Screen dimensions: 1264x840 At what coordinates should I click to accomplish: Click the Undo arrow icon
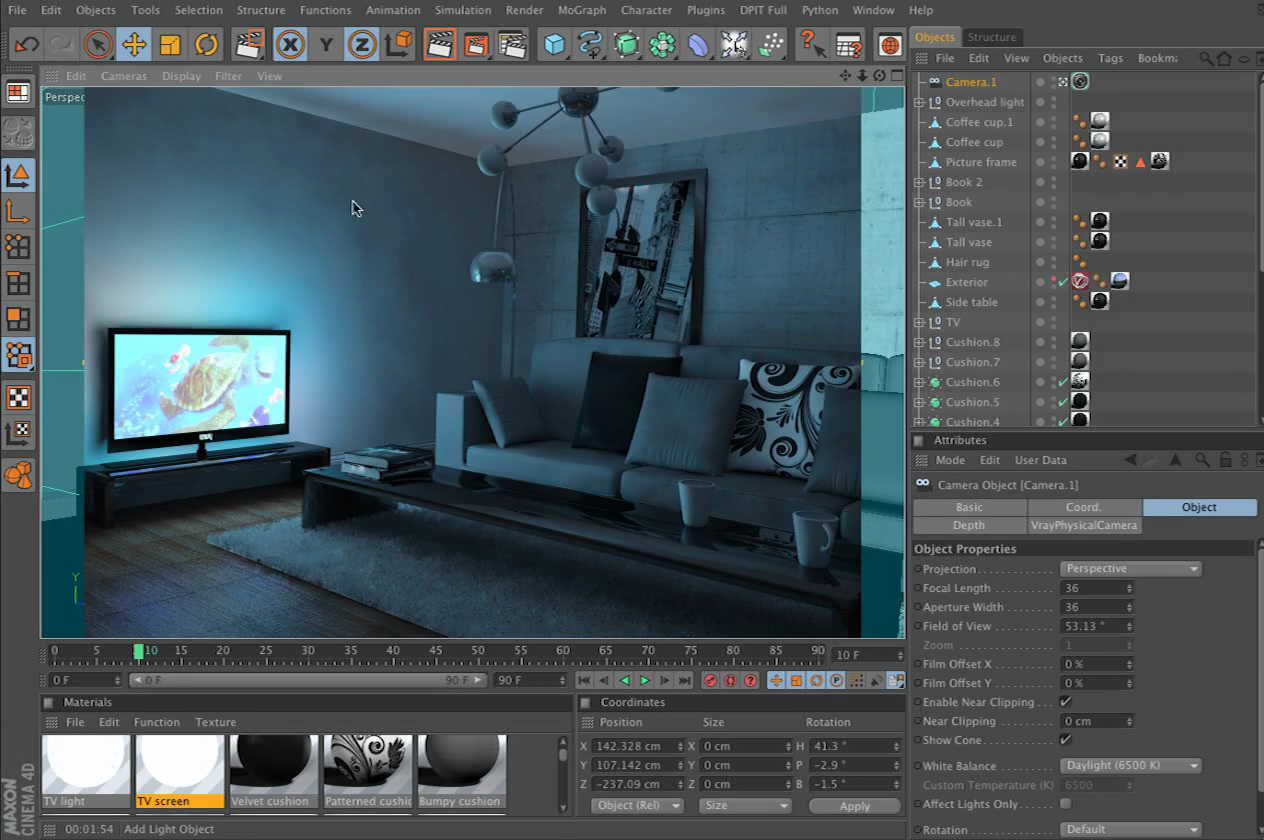coord(27,44)
